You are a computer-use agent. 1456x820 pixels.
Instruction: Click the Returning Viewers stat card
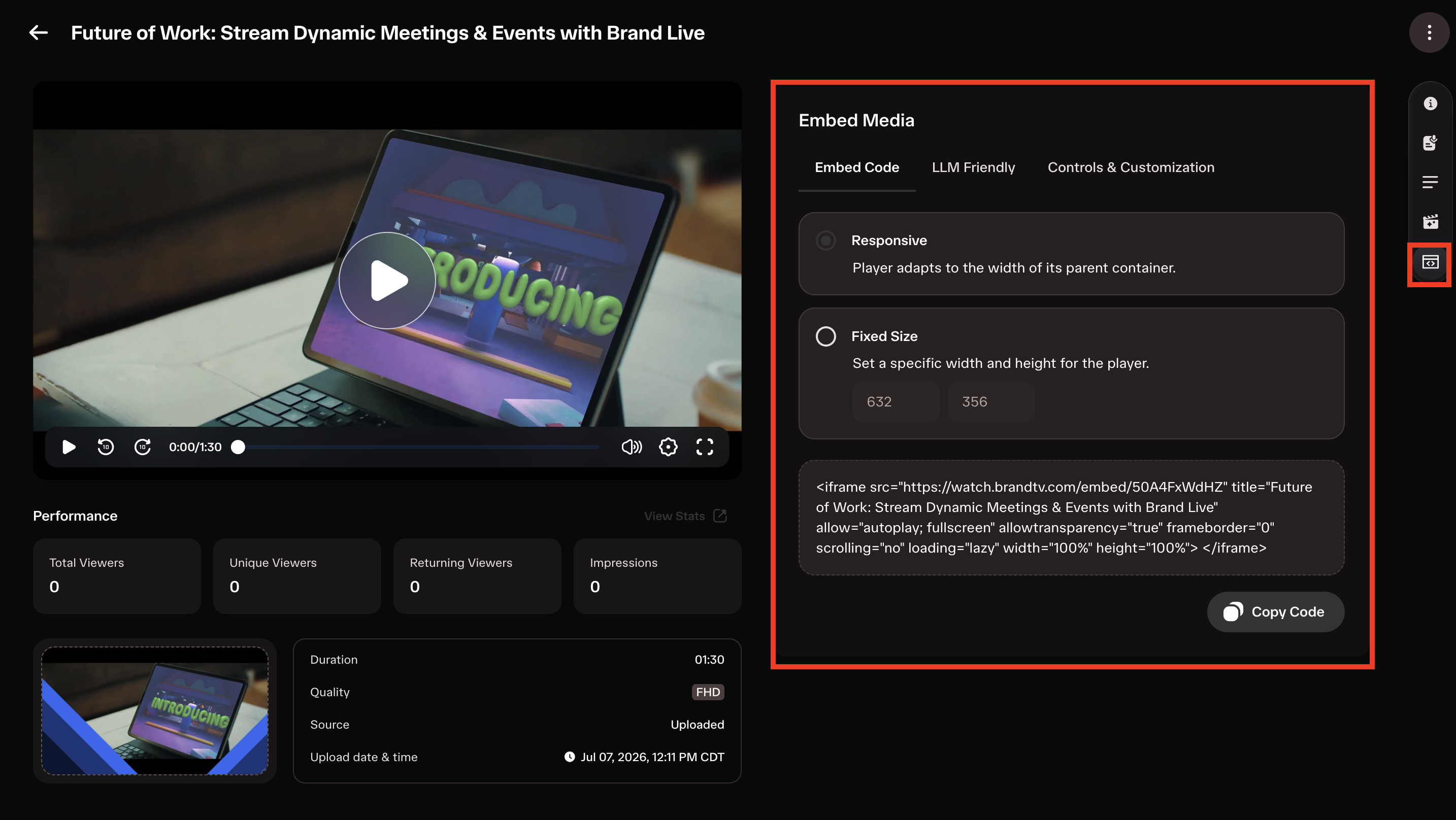pyautogui.click(x=478, y=576)
